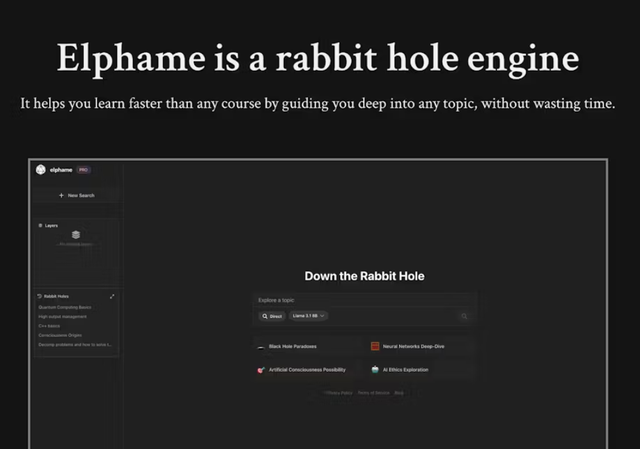Click the Elphame round logo icon
Viewport: 640px width, 449px height.
click(x=40, y=169)
